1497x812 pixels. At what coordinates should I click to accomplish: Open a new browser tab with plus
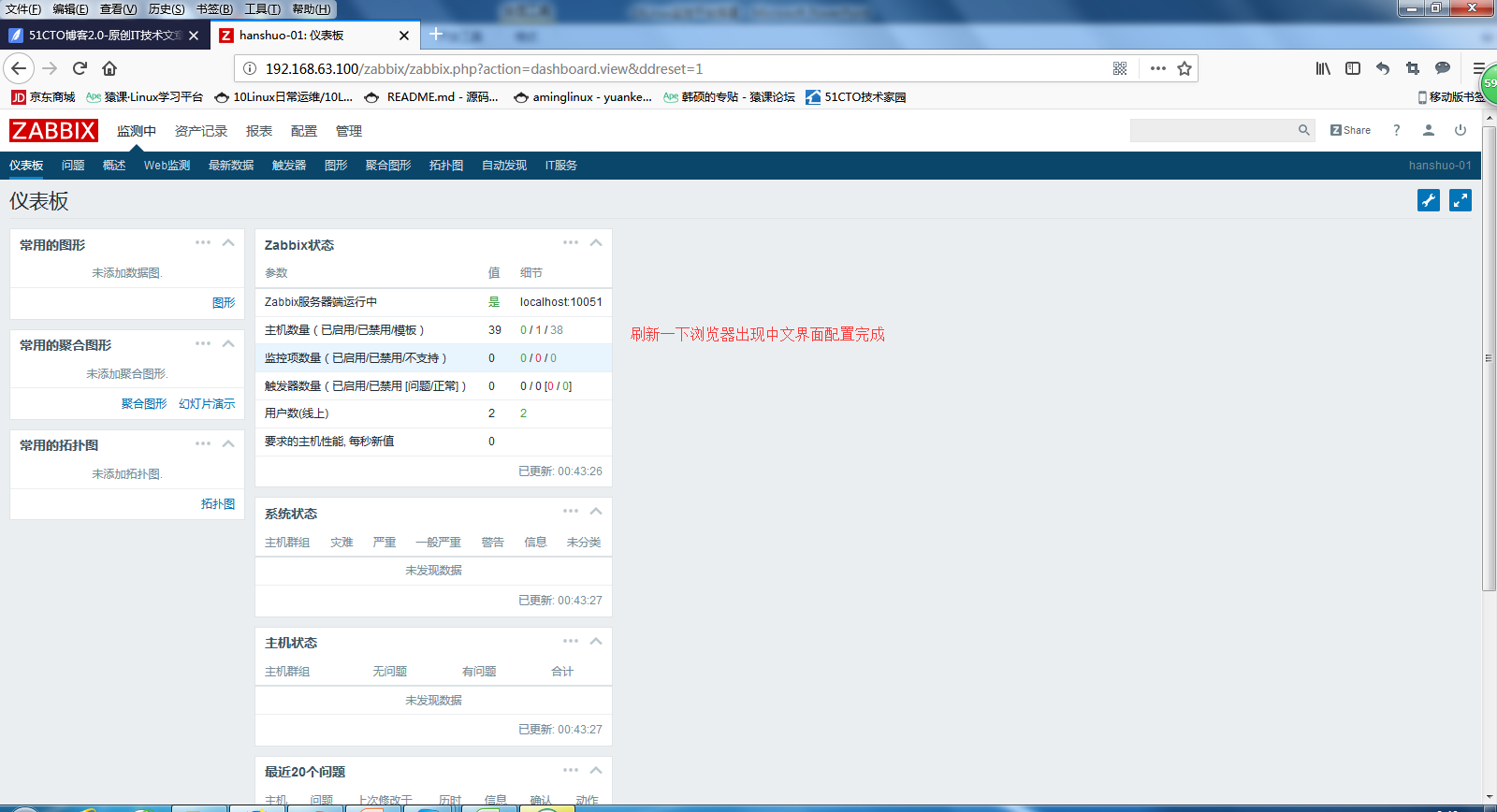tap(436, 35)
